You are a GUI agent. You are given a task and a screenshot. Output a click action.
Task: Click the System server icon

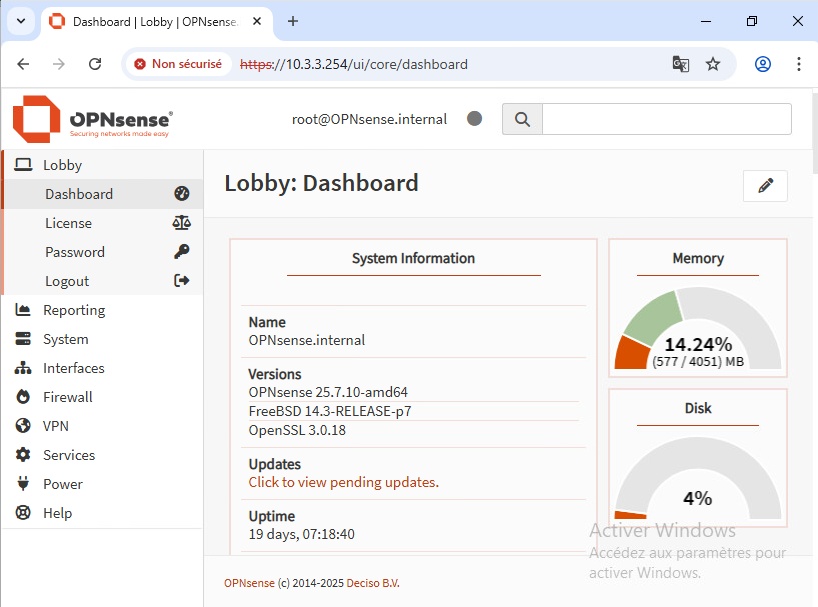(23, 339)
